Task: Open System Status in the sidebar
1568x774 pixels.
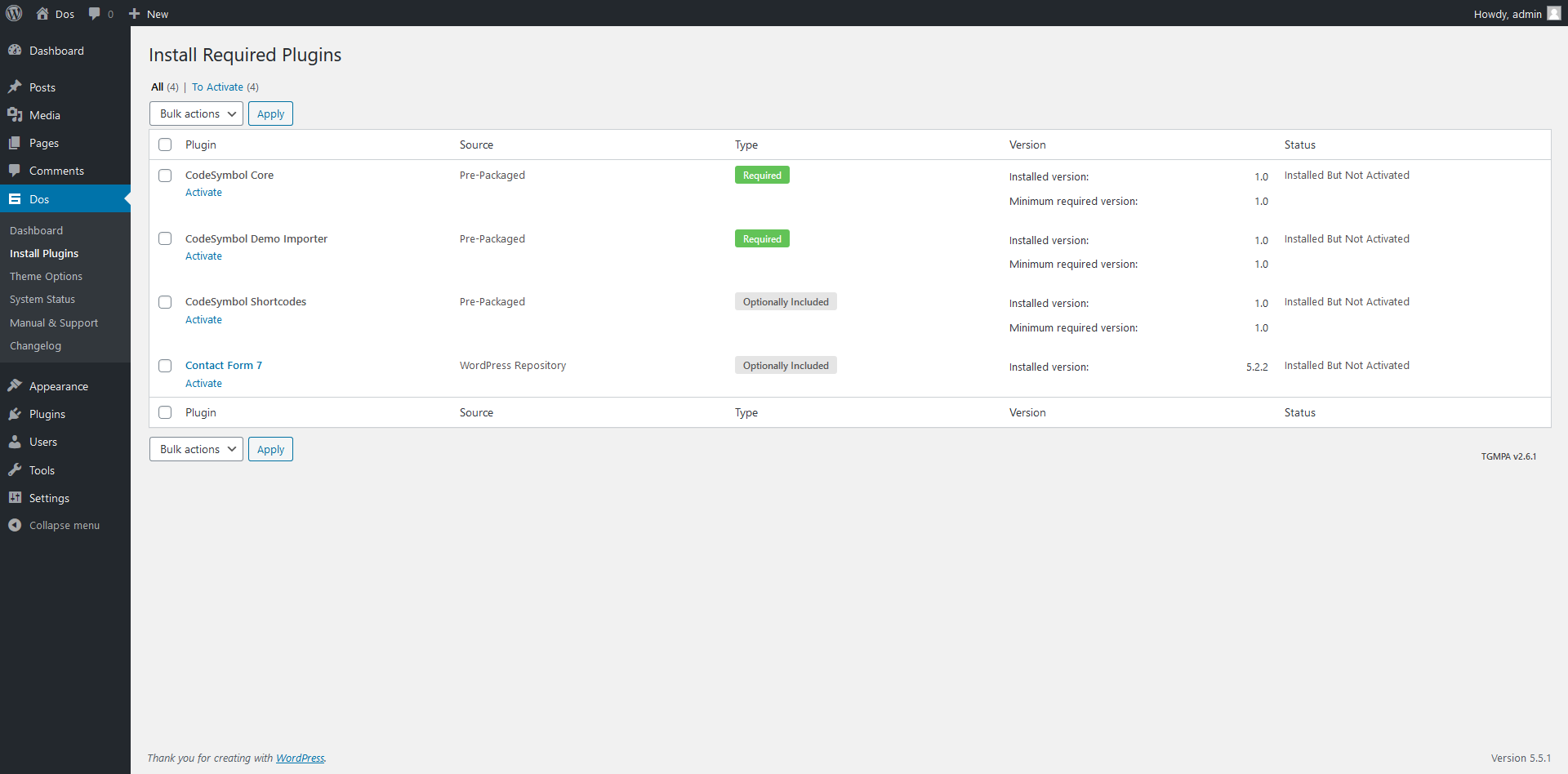Action: tap(42, 299)
